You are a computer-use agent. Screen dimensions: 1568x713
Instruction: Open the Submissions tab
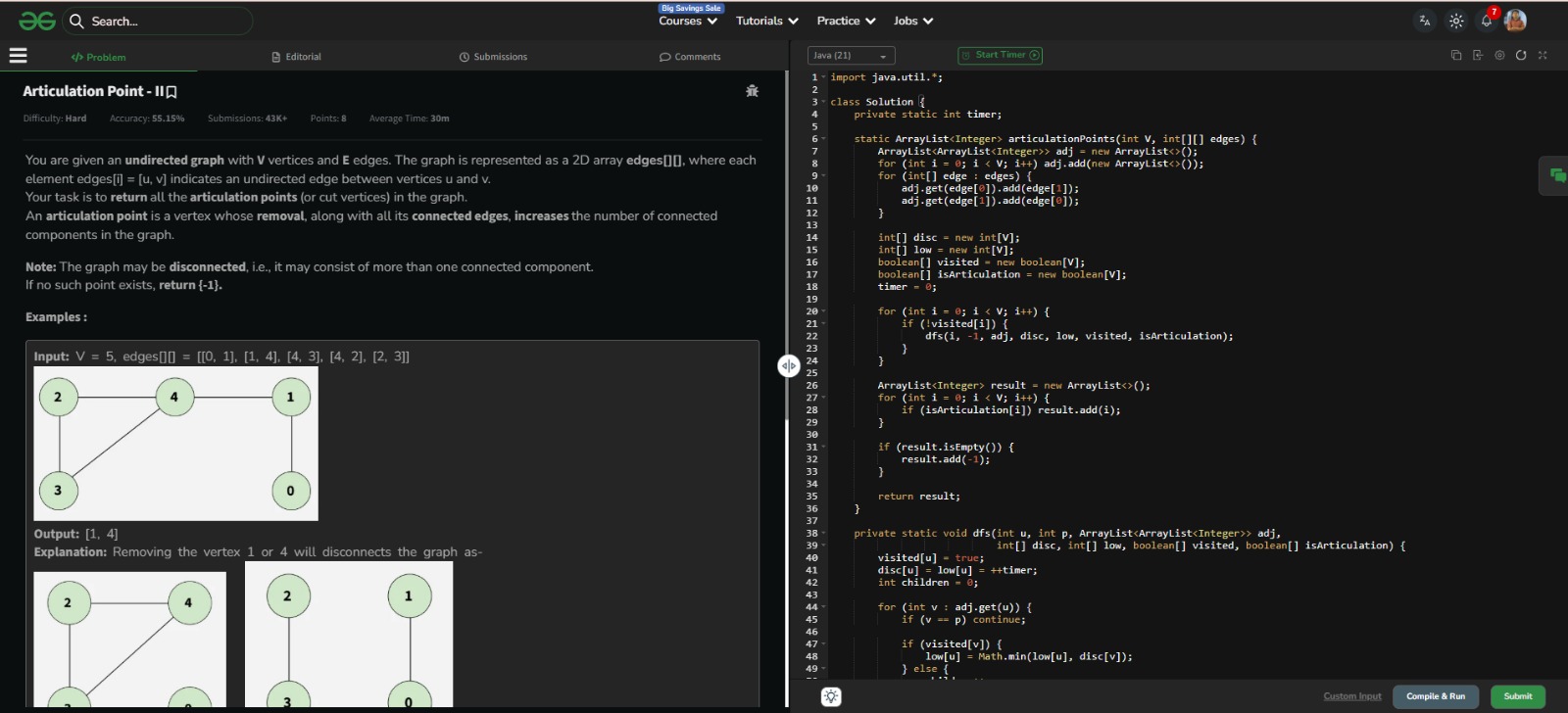[x=493, y=57]
